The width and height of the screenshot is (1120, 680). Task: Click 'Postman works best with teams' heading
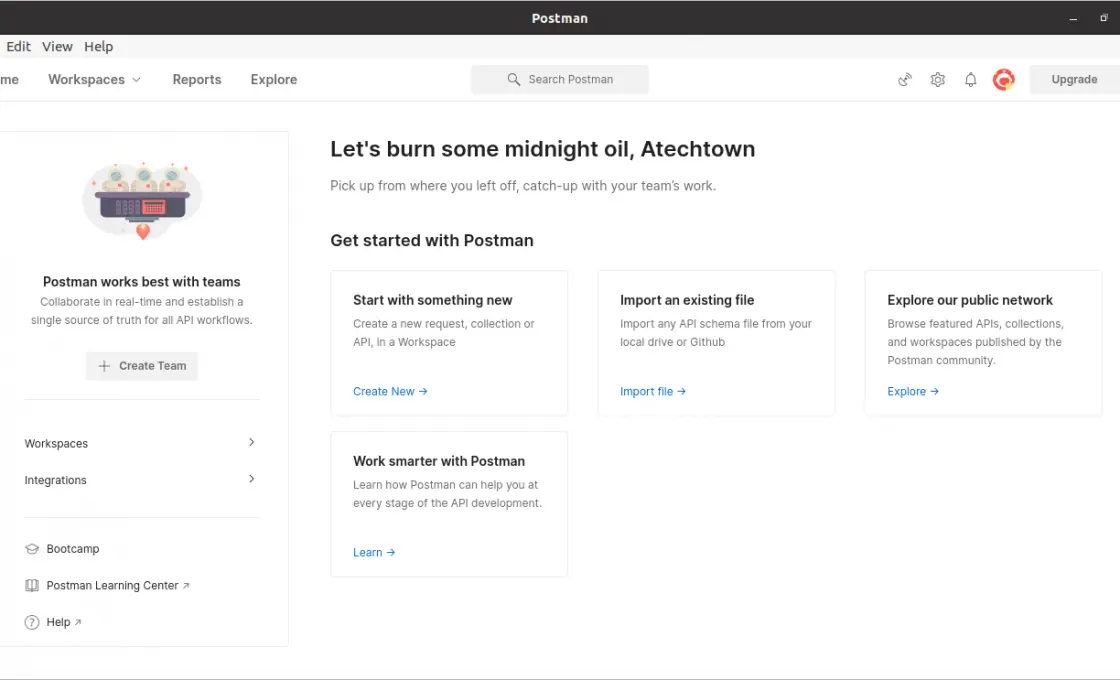point(141,281)
